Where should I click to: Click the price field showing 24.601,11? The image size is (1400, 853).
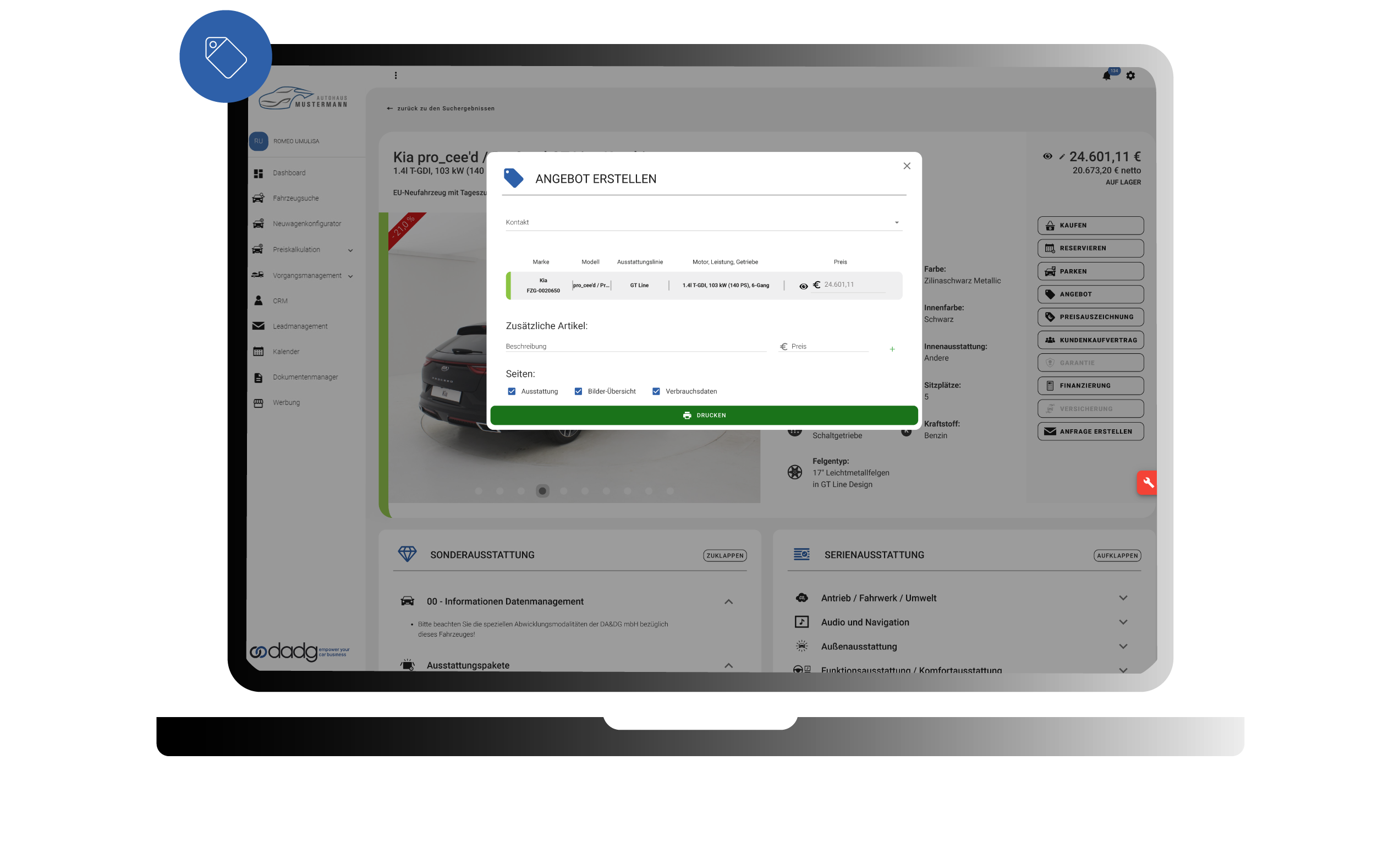[854, 285]
